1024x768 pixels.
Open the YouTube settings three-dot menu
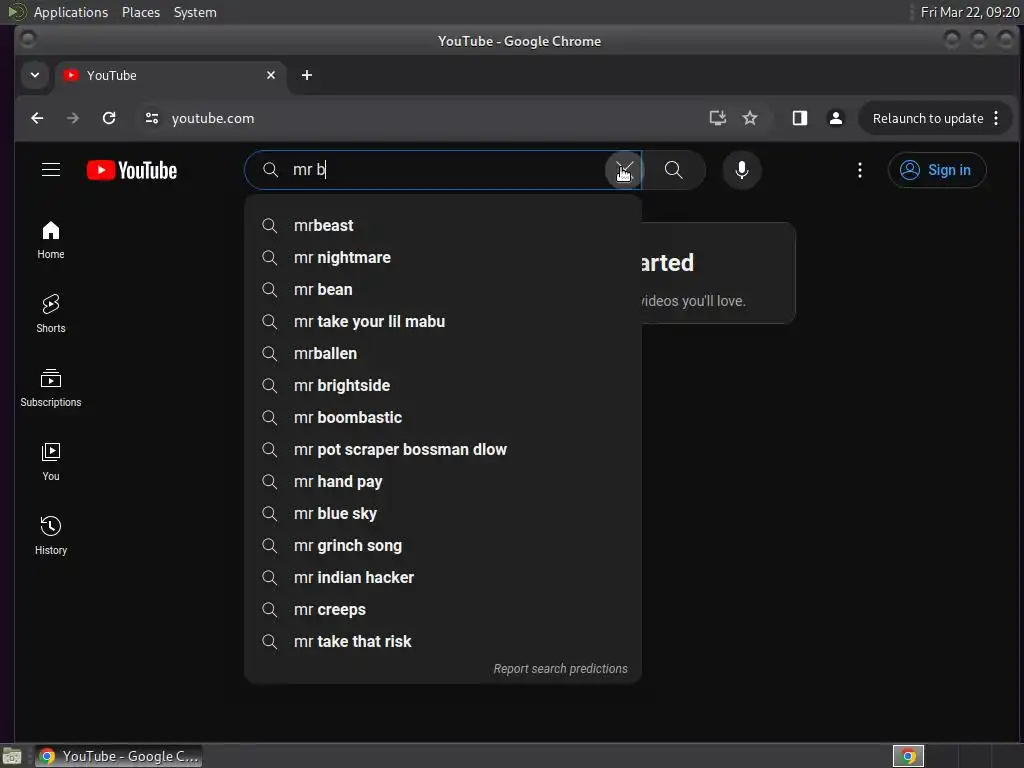pos(859,170)
